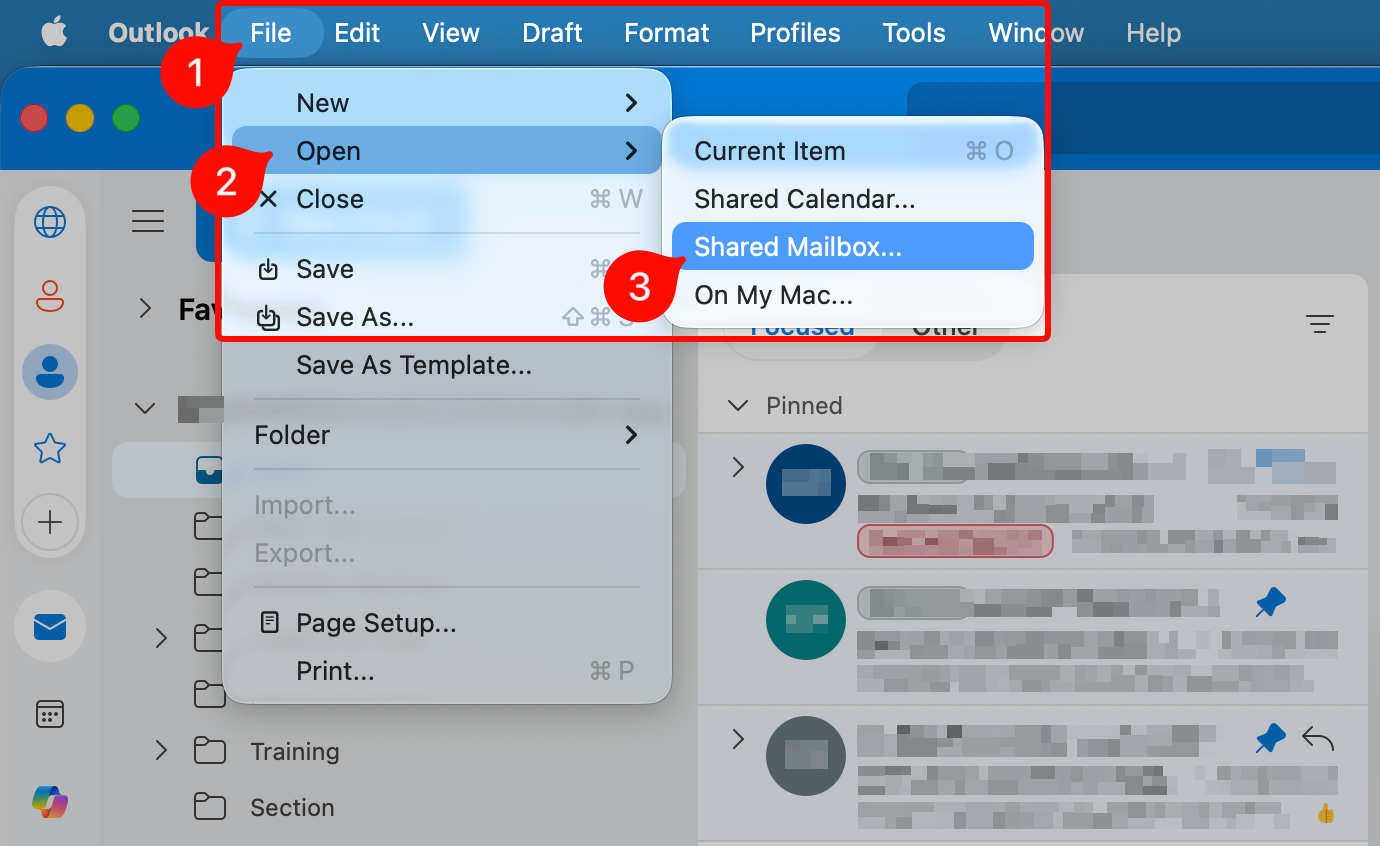Select Page Setup... menu item
The image size is (1380, 846).
pos(376,624)
